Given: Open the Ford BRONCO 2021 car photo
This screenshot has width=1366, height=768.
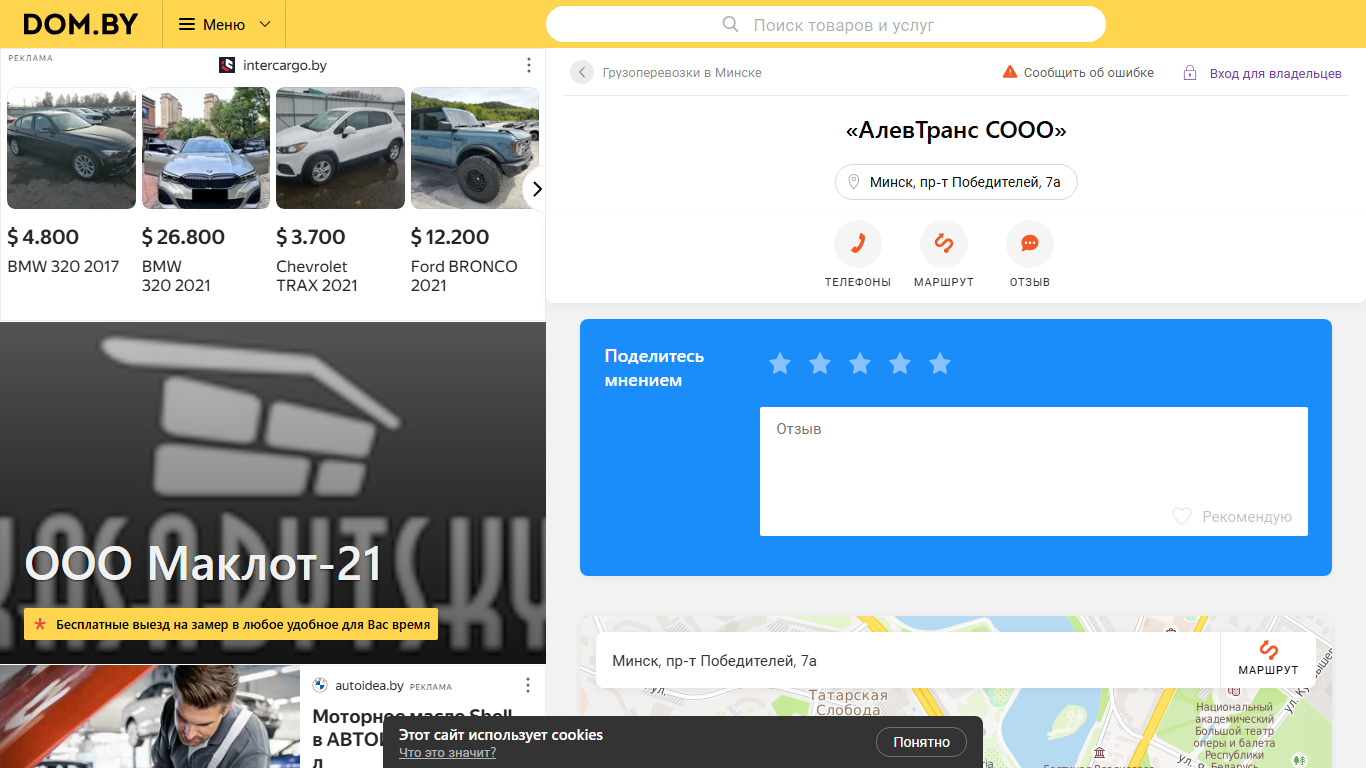Looking at the screenshot, I should [475, 148].
